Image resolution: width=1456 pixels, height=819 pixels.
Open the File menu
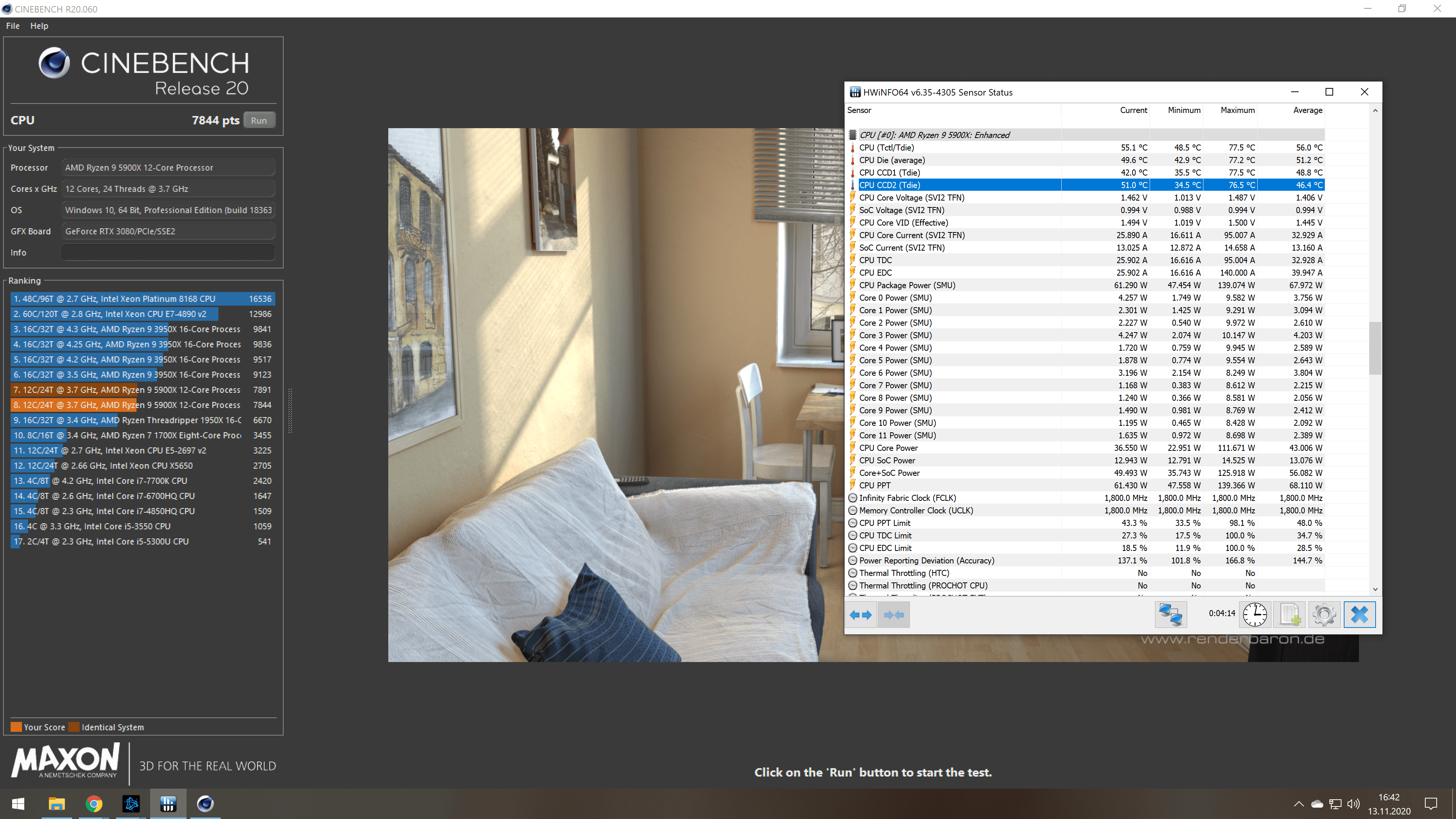click(x=13, y=26)
